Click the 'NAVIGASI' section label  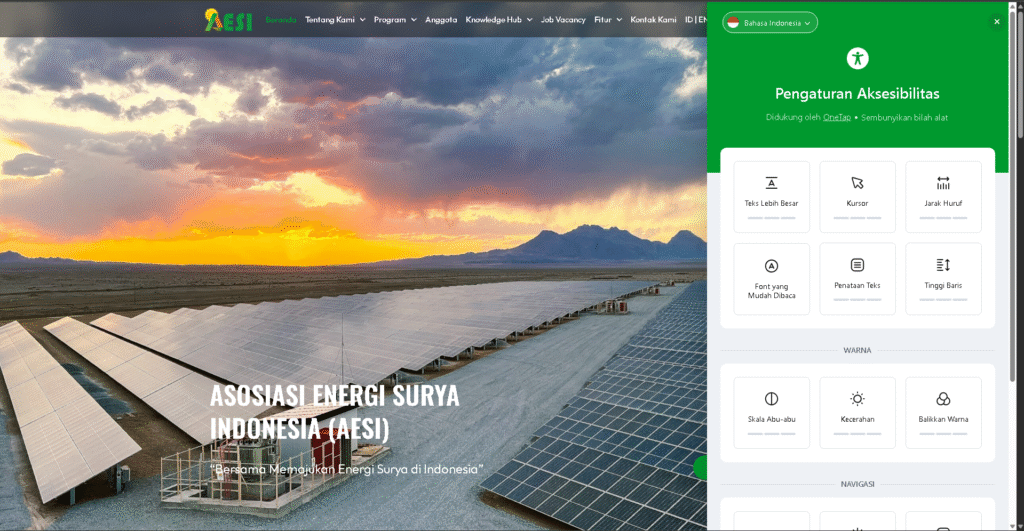click(857, 484)
